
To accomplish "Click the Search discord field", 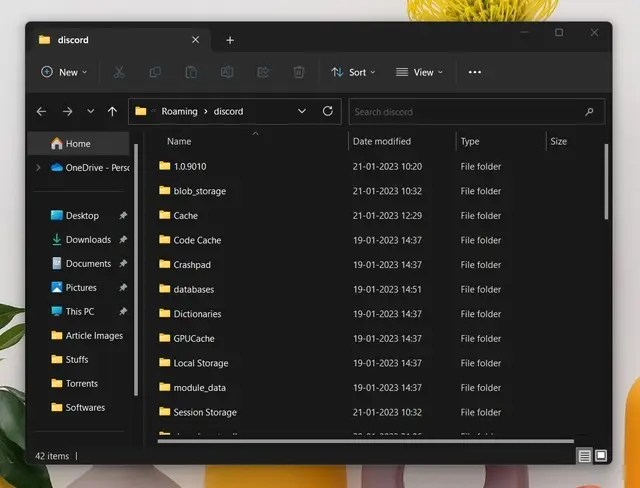I will (477, 111).
